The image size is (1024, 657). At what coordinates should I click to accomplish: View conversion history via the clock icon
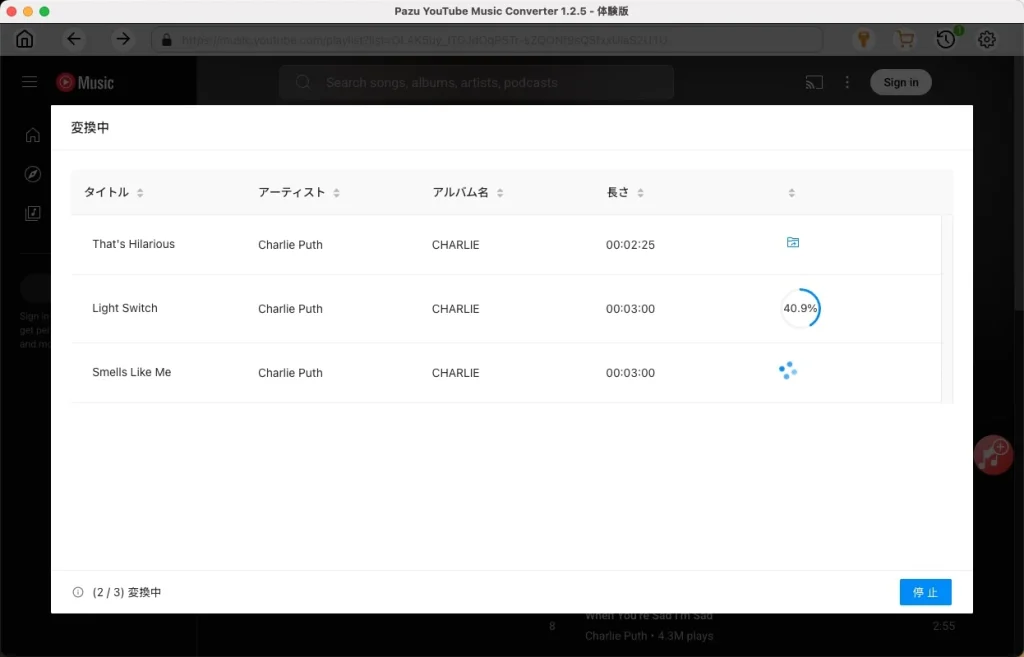click(946, 38)
